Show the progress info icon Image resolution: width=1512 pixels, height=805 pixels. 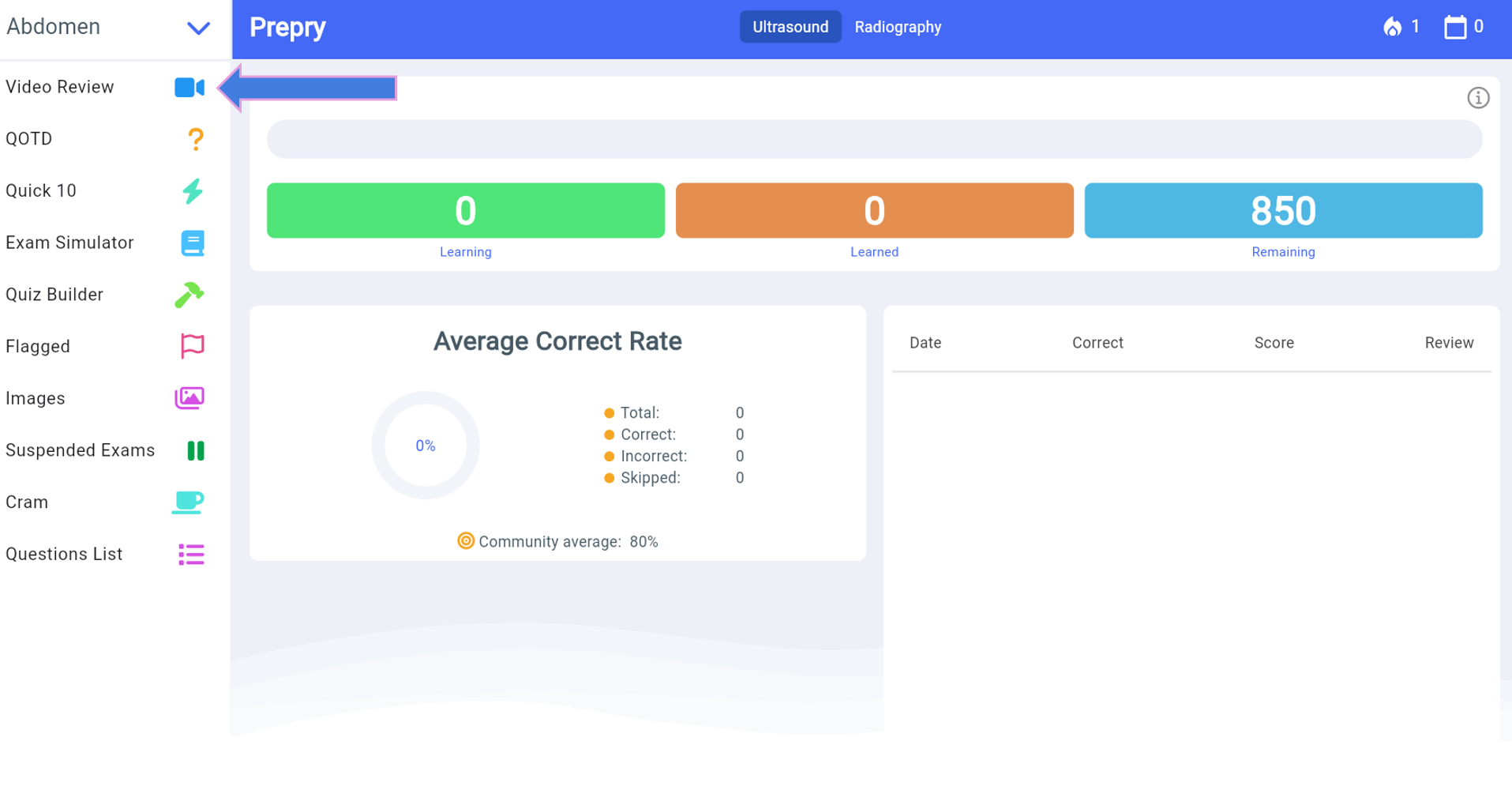(x=1478, y=98)
